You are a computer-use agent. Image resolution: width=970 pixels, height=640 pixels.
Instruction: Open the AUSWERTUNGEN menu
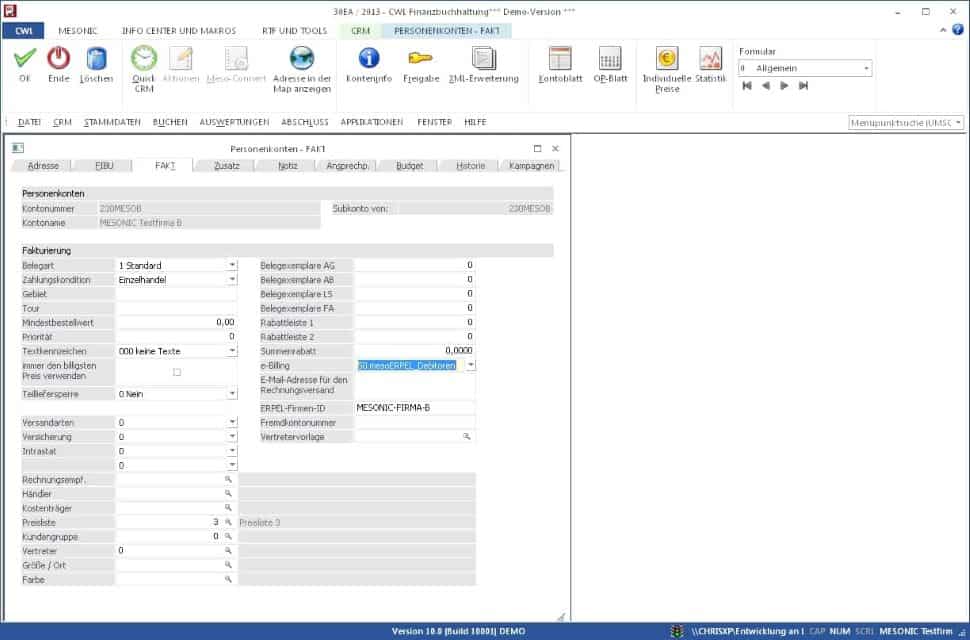coord(234,122)
